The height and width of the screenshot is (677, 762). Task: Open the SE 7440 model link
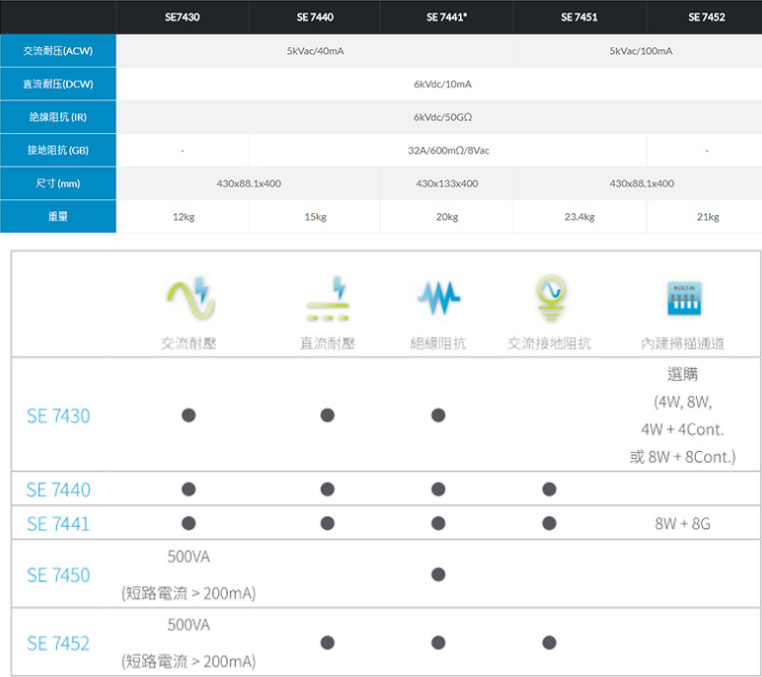[58, 489]
